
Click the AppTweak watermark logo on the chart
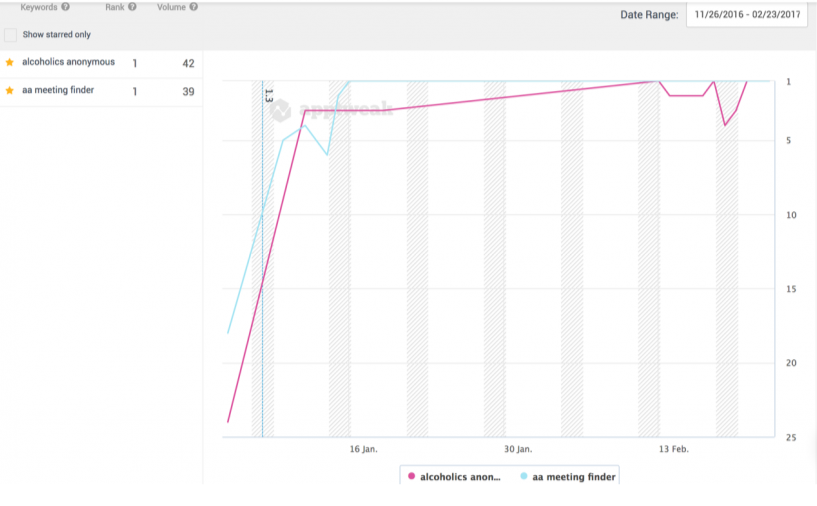point(332,109)
